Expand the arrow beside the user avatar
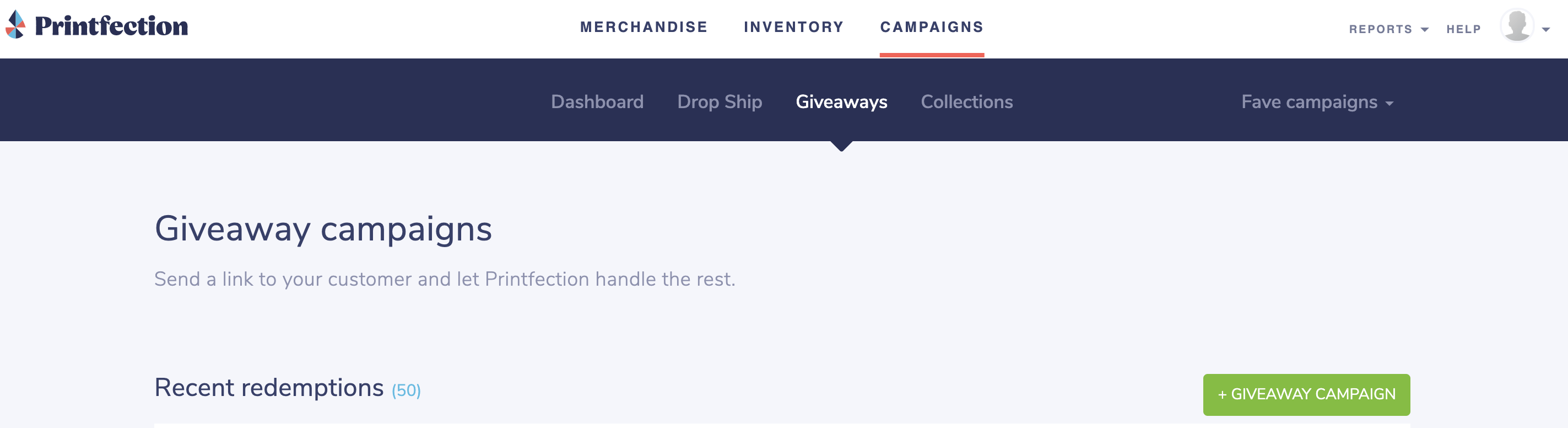 coord(1545,29)
